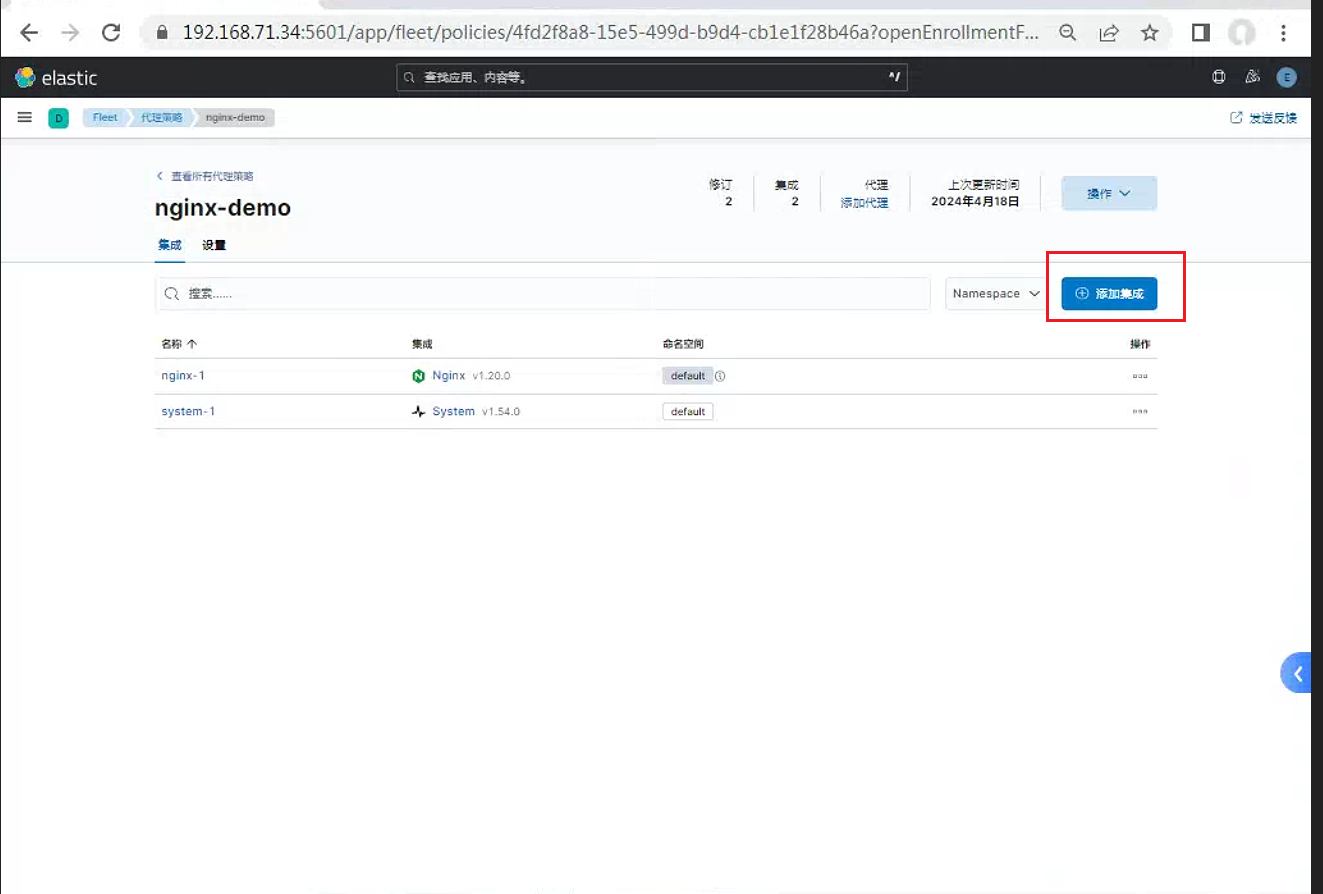Click the browser forward arrow
Image resolution: width=1323 pixels, height=894 pixels.
tap(70, 33)
